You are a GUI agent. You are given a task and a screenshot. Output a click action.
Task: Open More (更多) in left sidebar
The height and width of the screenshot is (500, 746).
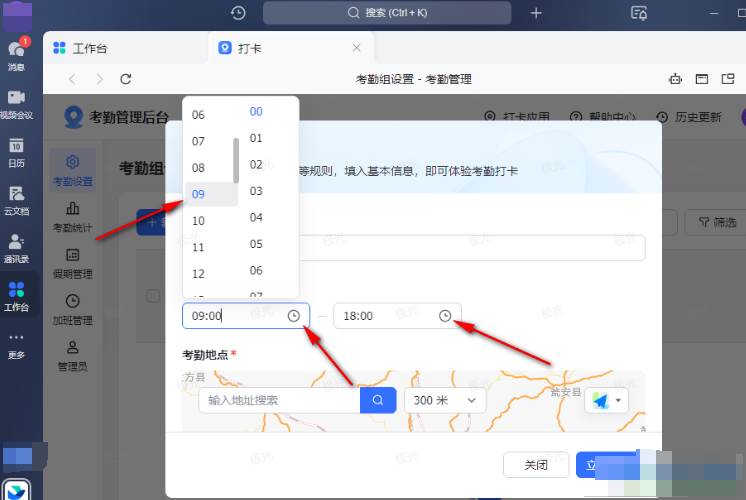(x=17, y=345)
